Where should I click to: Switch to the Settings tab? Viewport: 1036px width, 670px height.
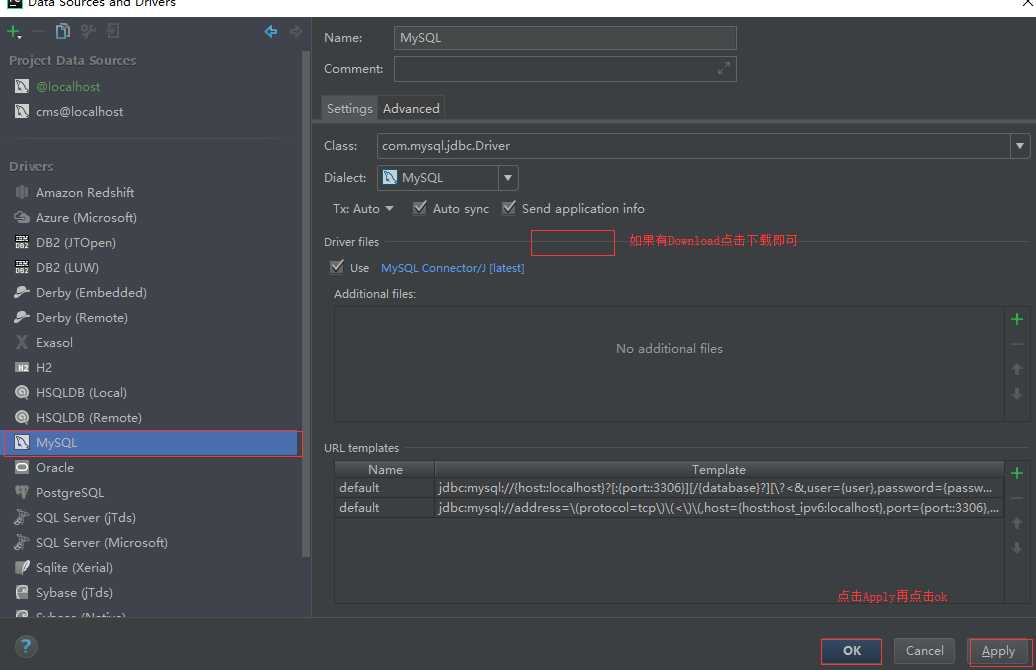pyautogui.click(x=350, y=108)
